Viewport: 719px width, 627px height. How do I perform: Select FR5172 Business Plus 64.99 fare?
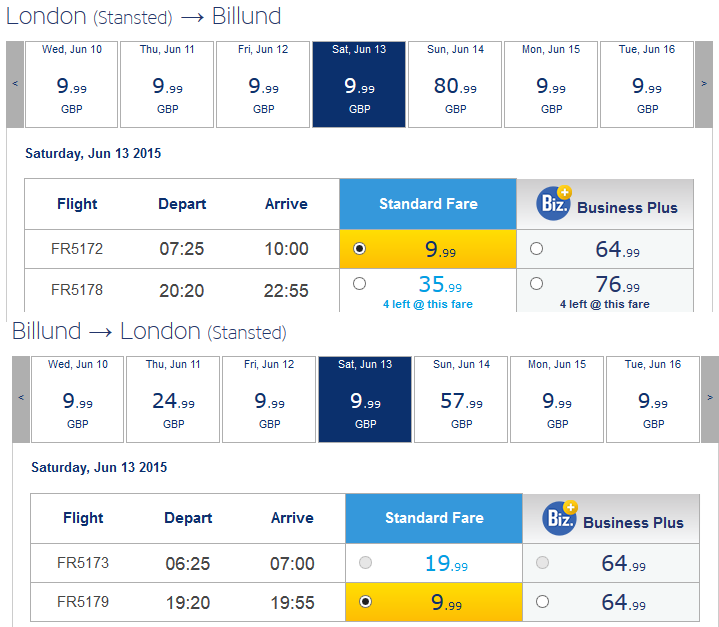[536, 249]
